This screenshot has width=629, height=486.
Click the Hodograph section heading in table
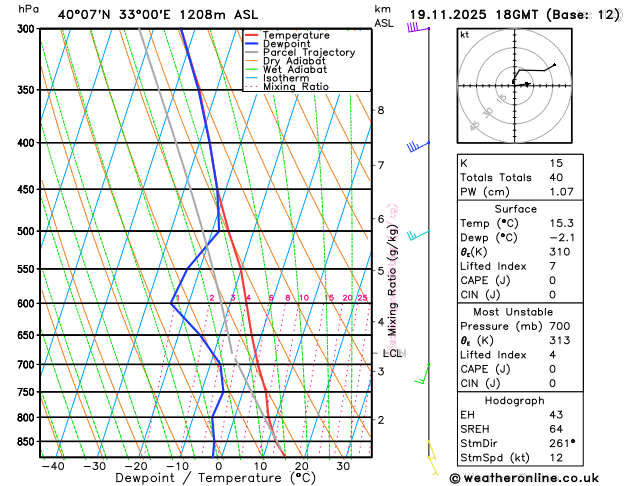click(x=514, y=399)
